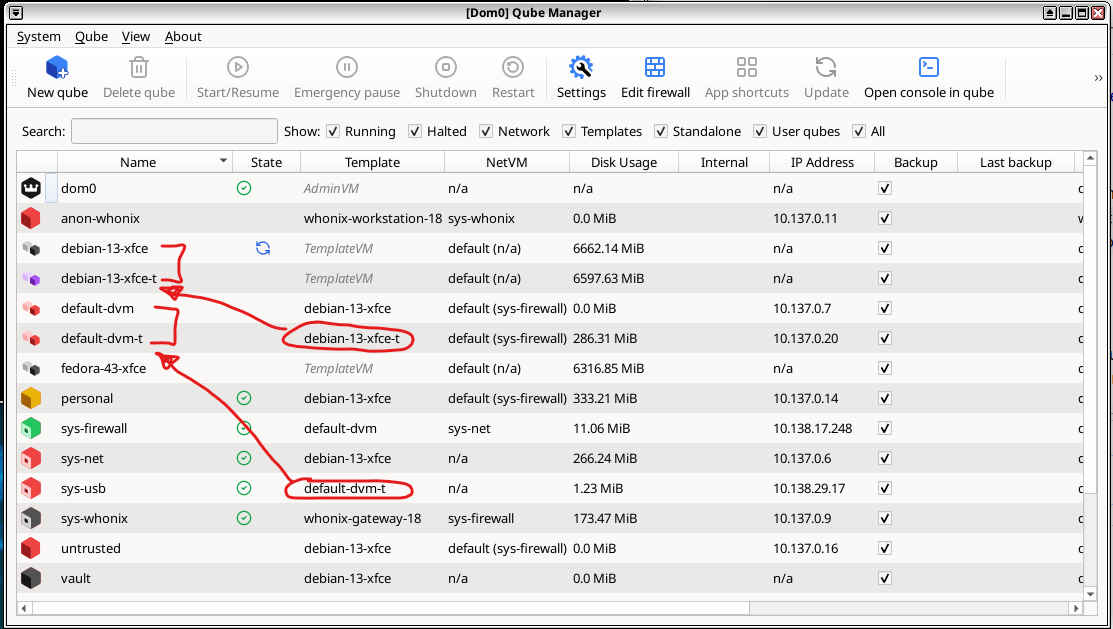Toggle the User qubes filter checkbox
This screenshot has height=629, width=1113.
coord(760,131)
